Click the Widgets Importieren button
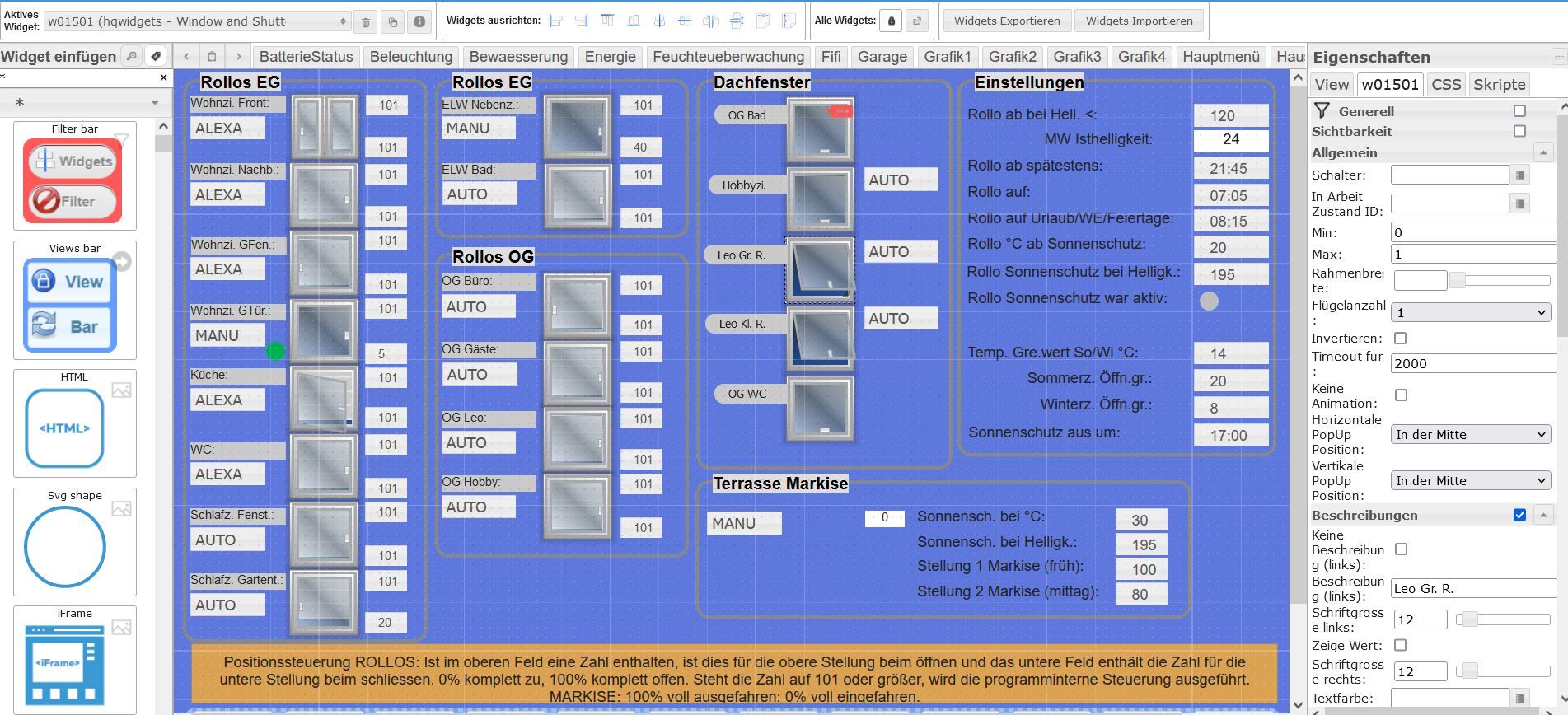This screenshot has width=1568, height=715. point(1140,21)
